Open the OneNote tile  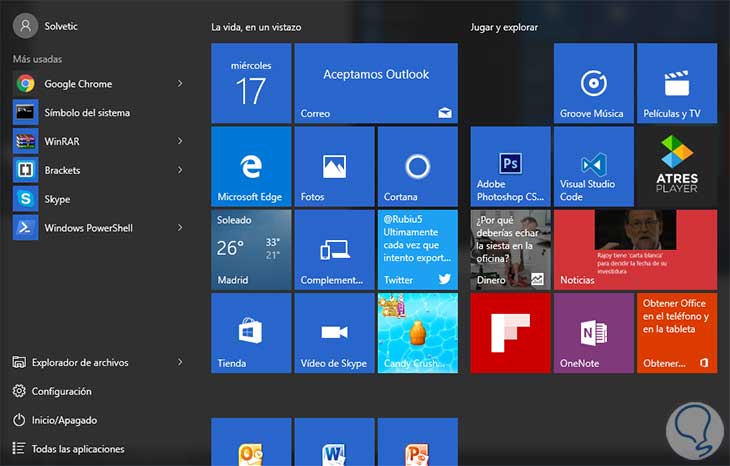594,333
